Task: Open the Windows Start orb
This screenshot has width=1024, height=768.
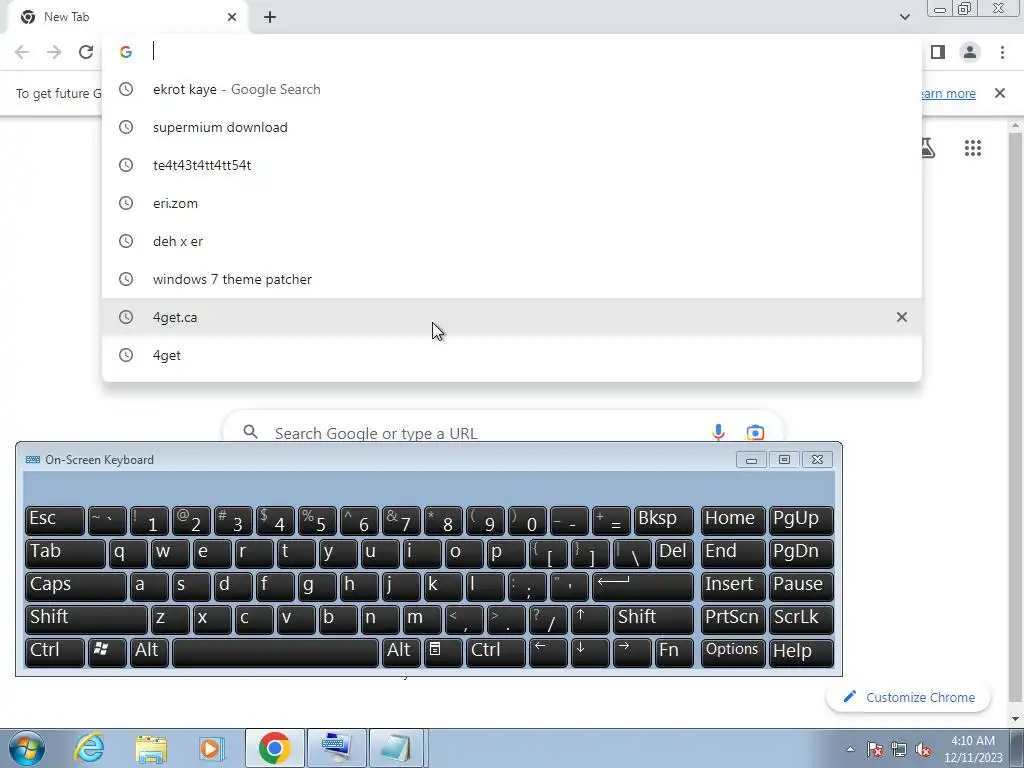Action: point(27,748)
